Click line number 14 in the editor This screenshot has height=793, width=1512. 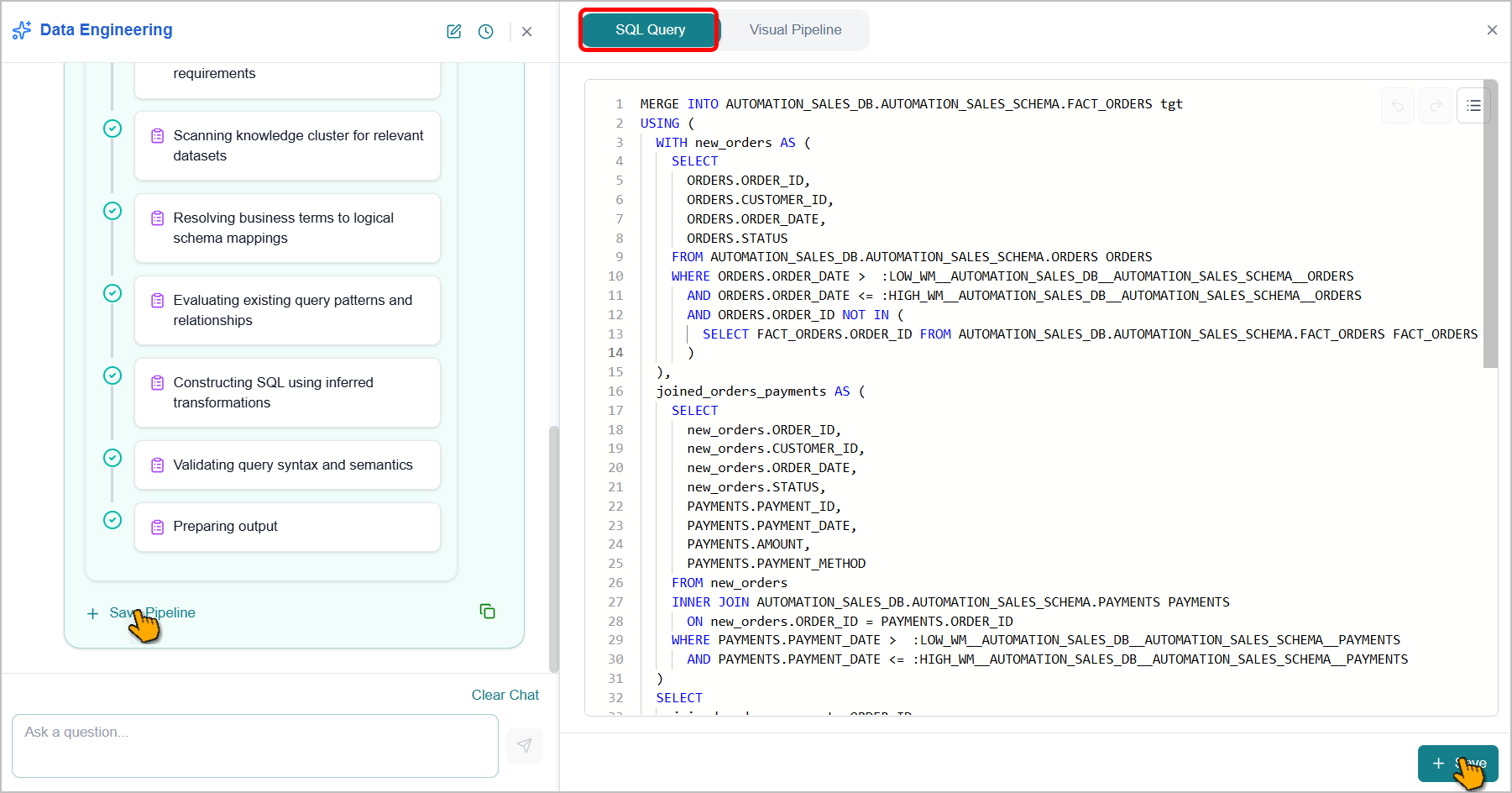tap(615, 353)
